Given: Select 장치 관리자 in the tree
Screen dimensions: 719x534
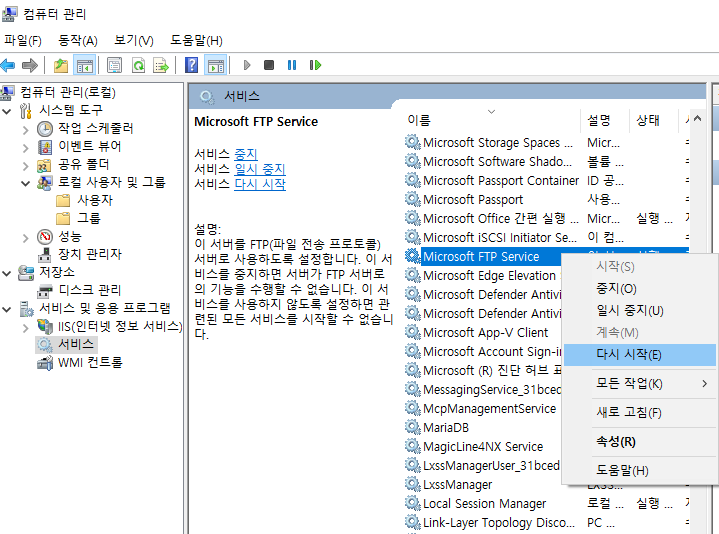Looking at the screenshot, I should 90,254.
